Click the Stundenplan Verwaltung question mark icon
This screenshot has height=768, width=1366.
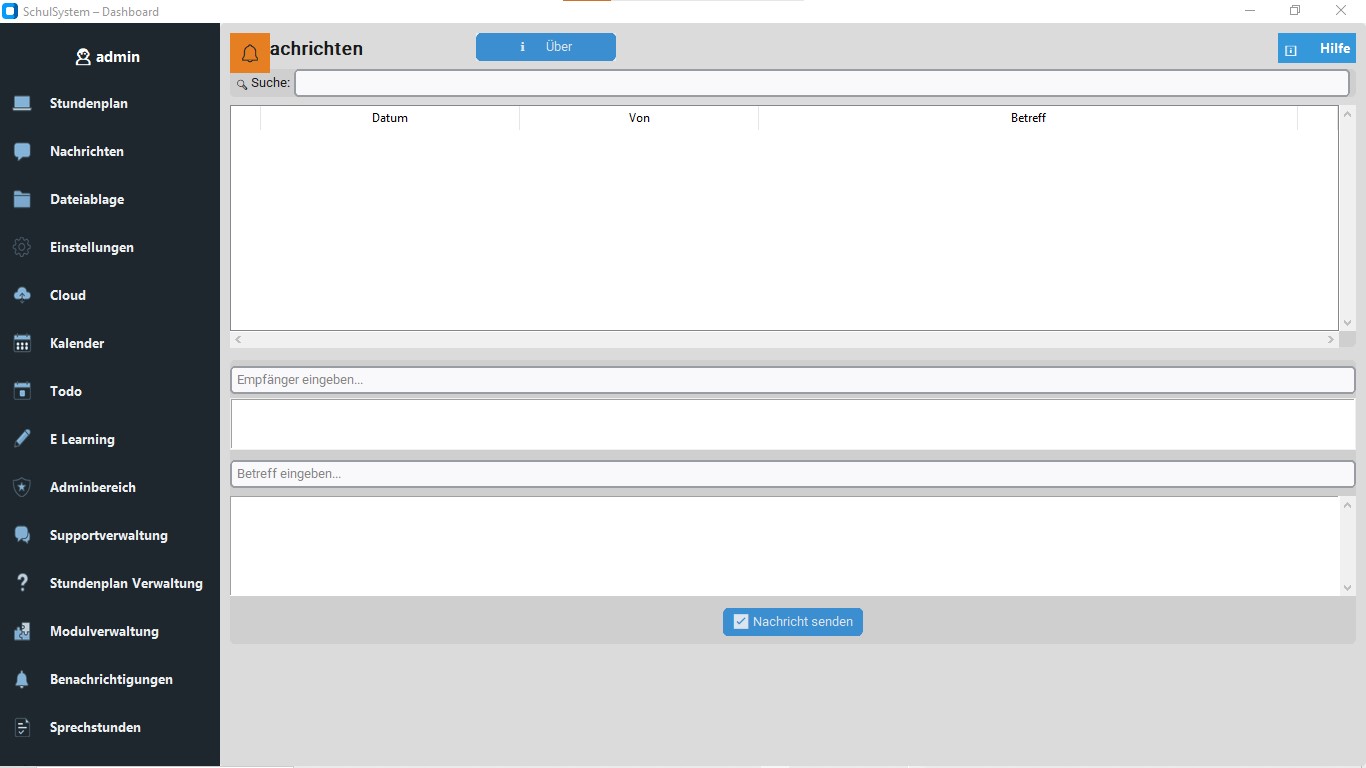pos(22,583)
